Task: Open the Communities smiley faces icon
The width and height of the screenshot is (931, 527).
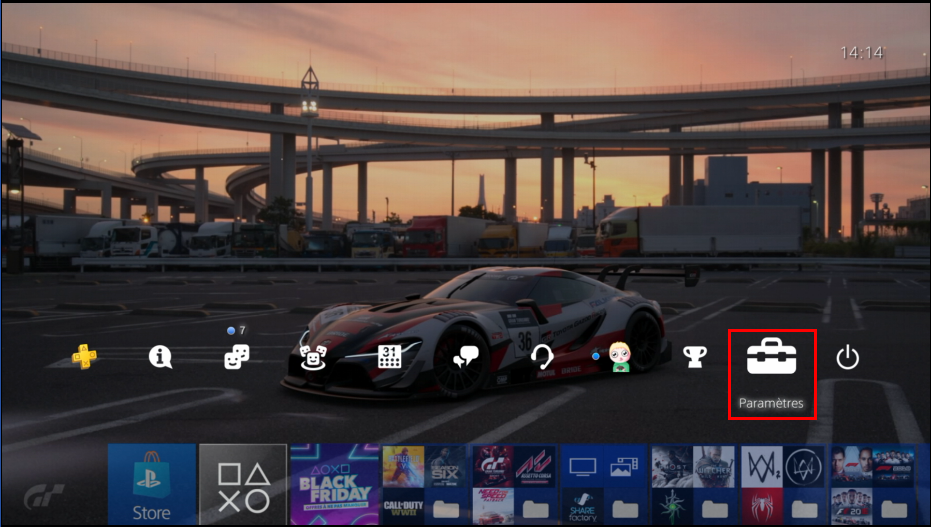Action: pyautogui.click(x=313, y=357)
